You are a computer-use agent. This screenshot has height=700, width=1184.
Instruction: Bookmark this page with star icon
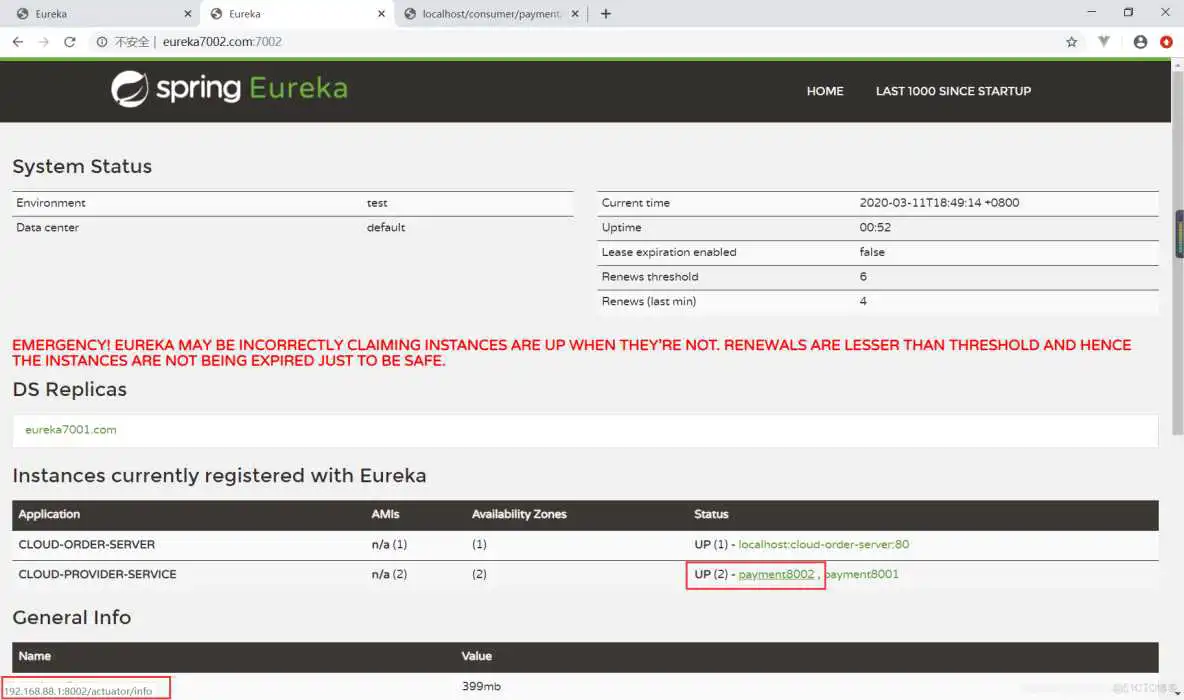click(1071, 42)
